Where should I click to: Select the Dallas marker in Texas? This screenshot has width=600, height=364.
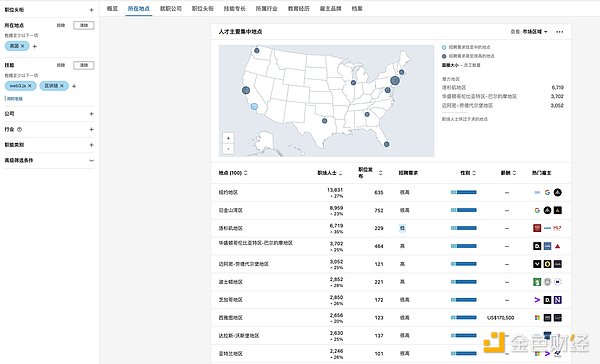pyautogui.click(x=324, y=121)
